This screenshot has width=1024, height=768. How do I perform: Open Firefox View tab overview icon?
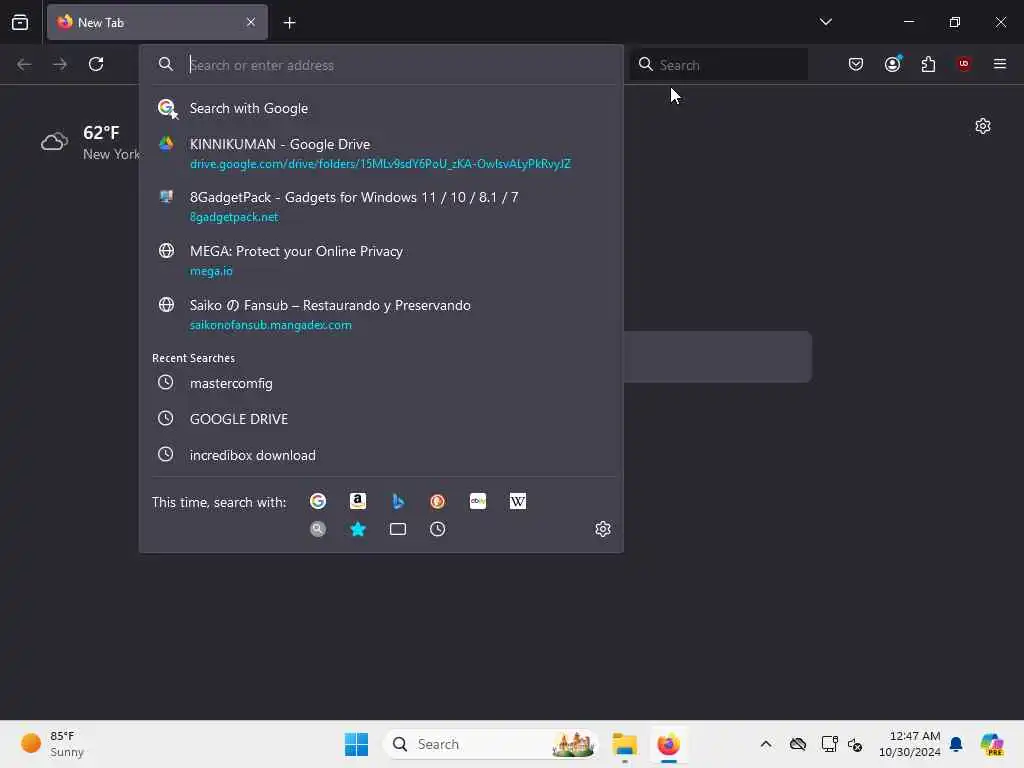point(20,22)
